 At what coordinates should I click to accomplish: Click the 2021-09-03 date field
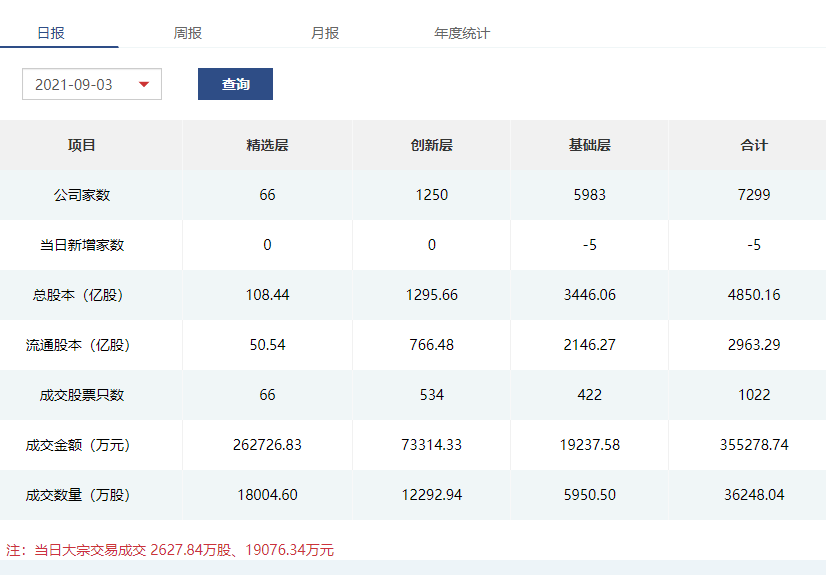click(75, 85)
